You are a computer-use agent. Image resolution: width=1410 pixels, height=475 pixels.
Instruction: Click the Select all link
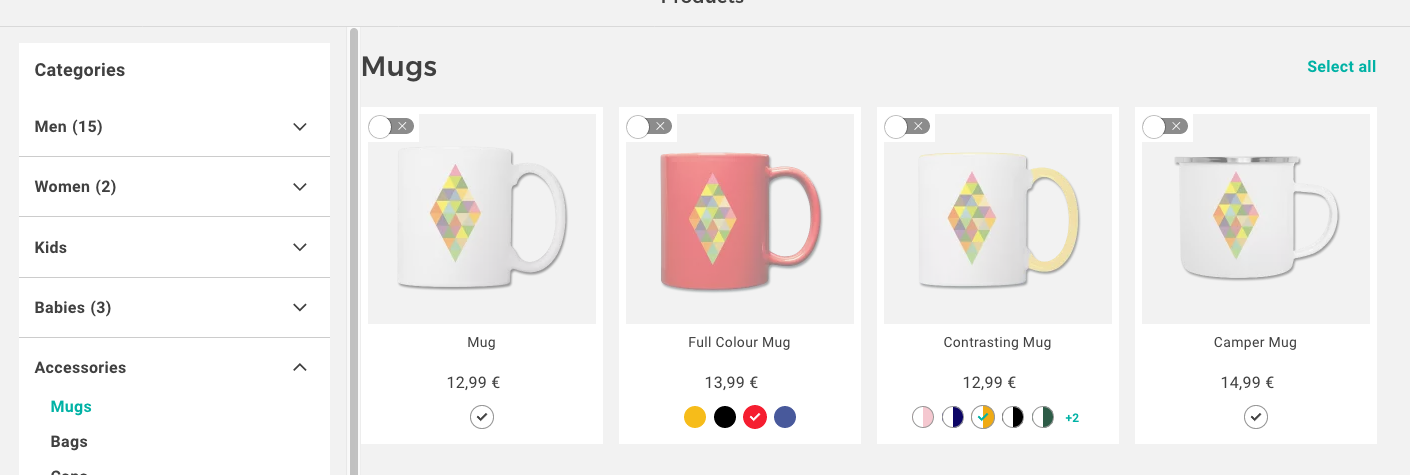tap(1341, 67)
